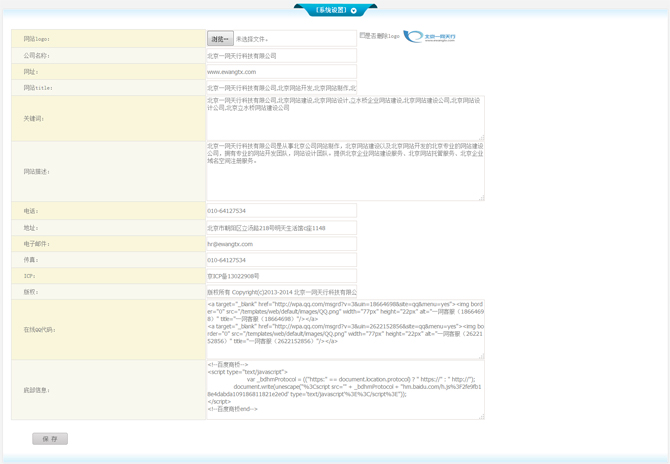The image size is (670, 464).
Task: Click inside the 网站描述 textarea
Action: click(x=344, y=171)
